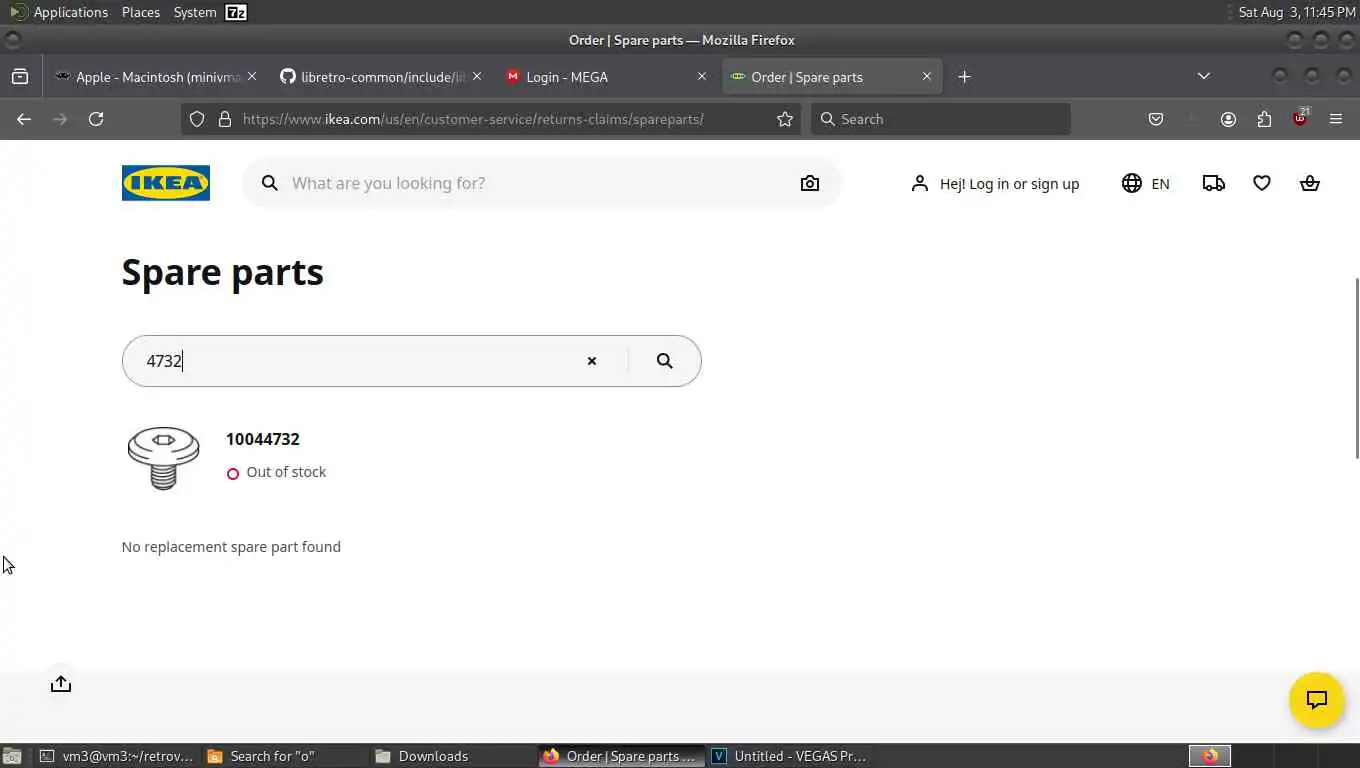
Task: Click Hej! Log in or sign up
Action: [995, 184]
